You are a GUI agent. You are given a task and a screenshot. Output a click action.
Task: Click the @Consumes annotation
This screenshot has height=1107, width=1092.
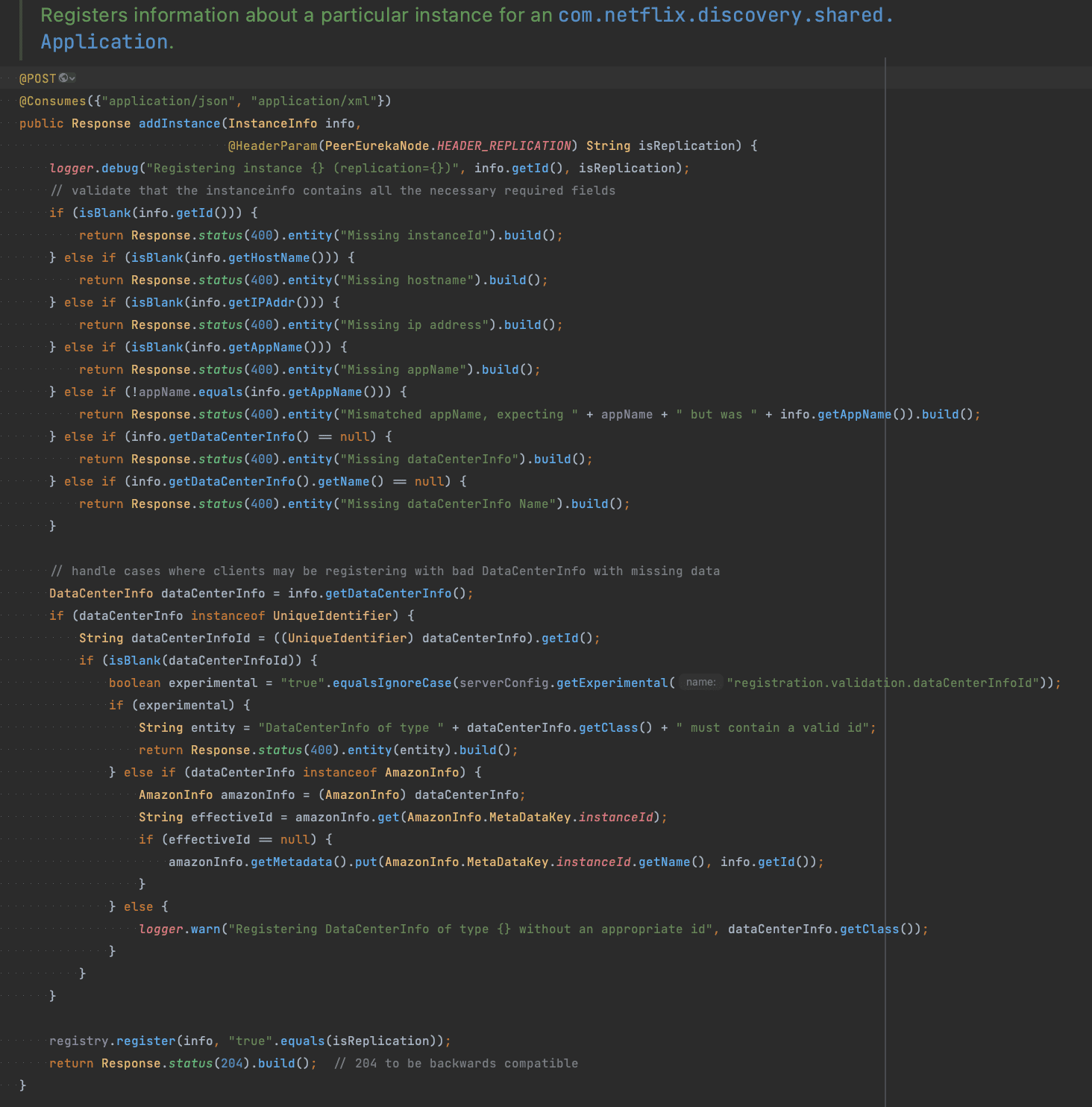tap(53, 101)
